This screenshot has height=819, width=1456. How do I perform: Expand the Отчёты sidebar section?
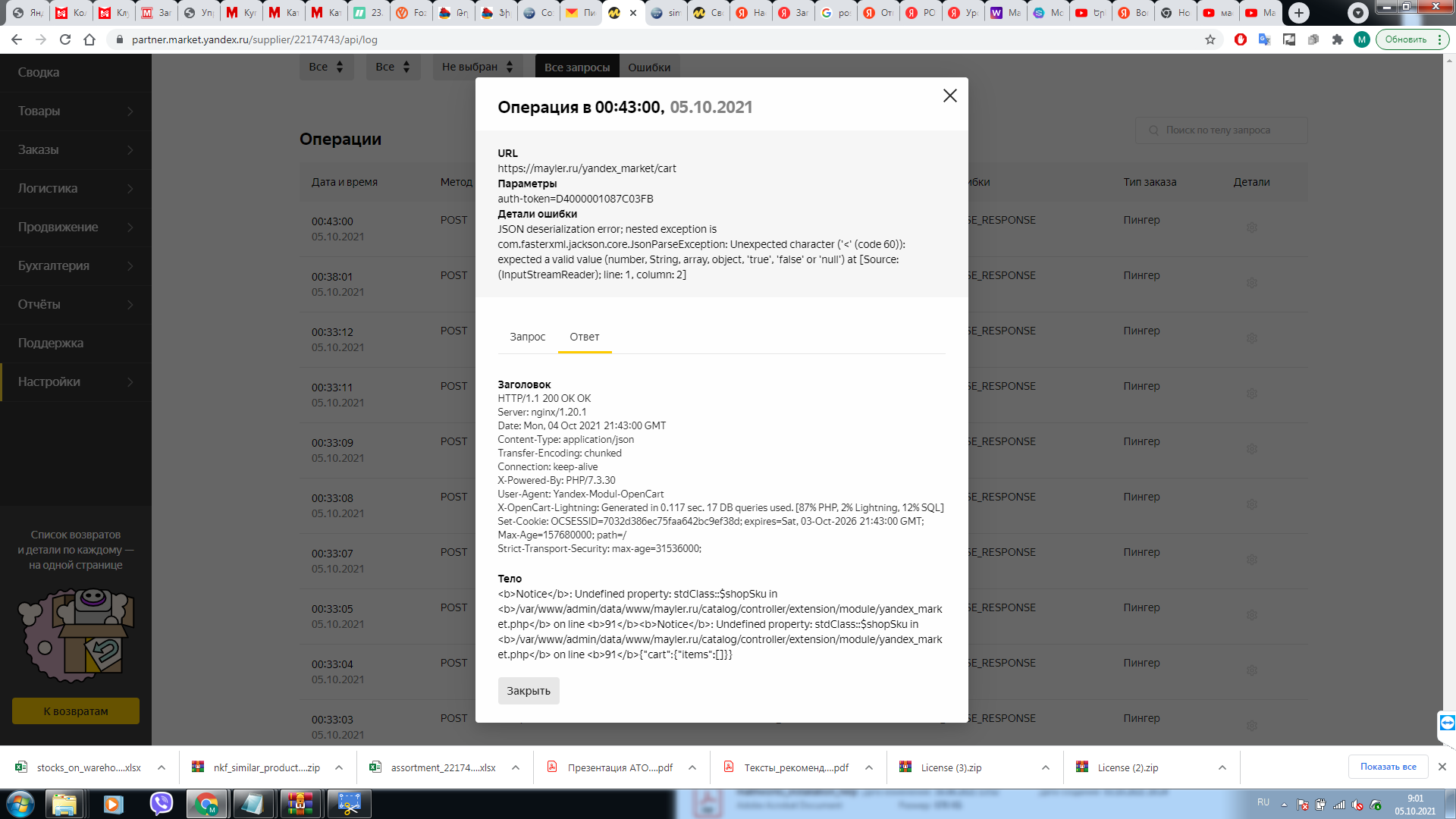76,305
